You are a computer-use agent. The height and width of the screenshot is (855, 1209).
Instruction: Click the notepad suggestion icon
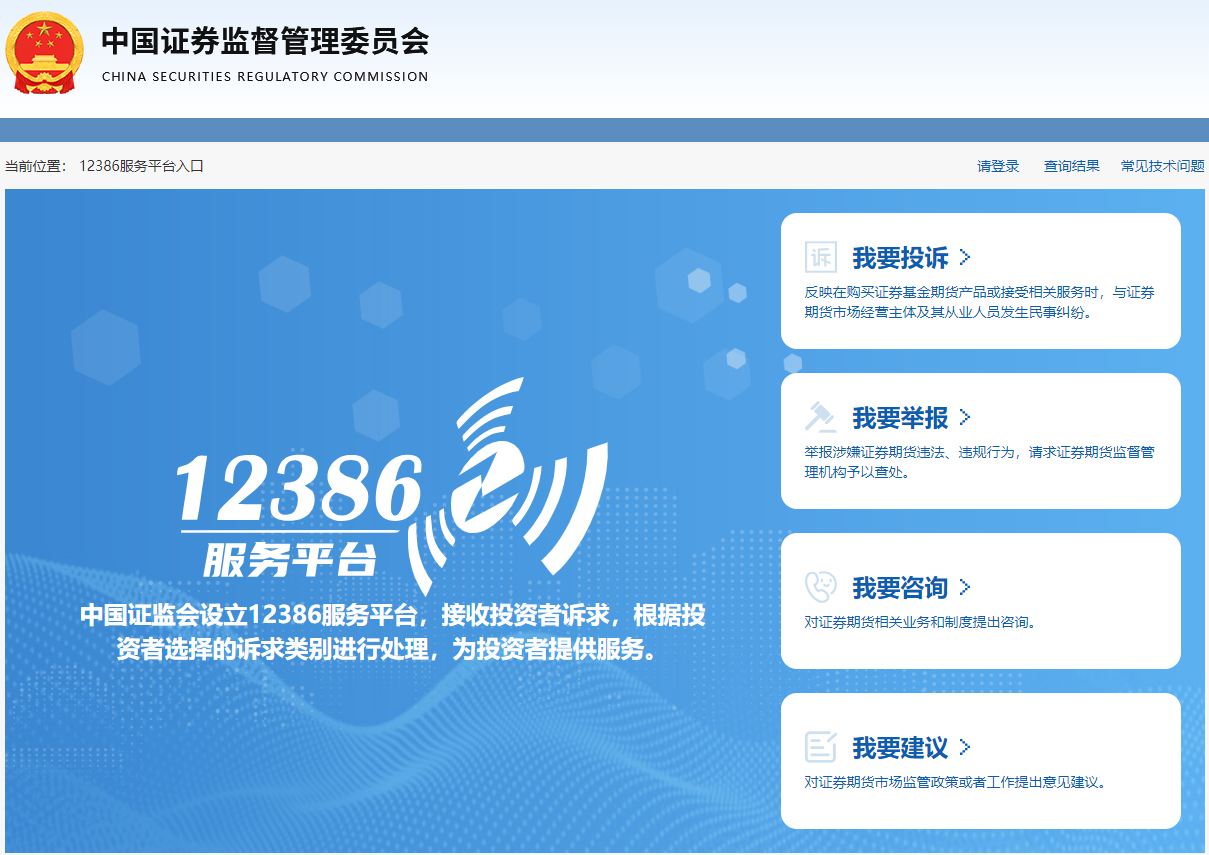[x=820, y=747]
